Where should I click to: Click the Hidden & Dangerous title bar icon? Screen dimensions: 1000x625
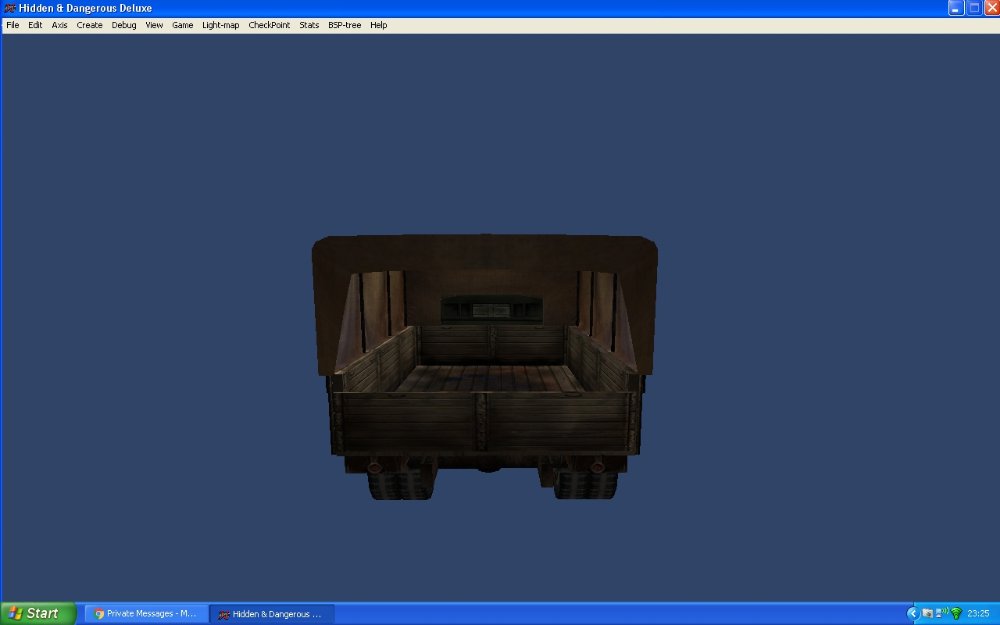coord(10,8)
